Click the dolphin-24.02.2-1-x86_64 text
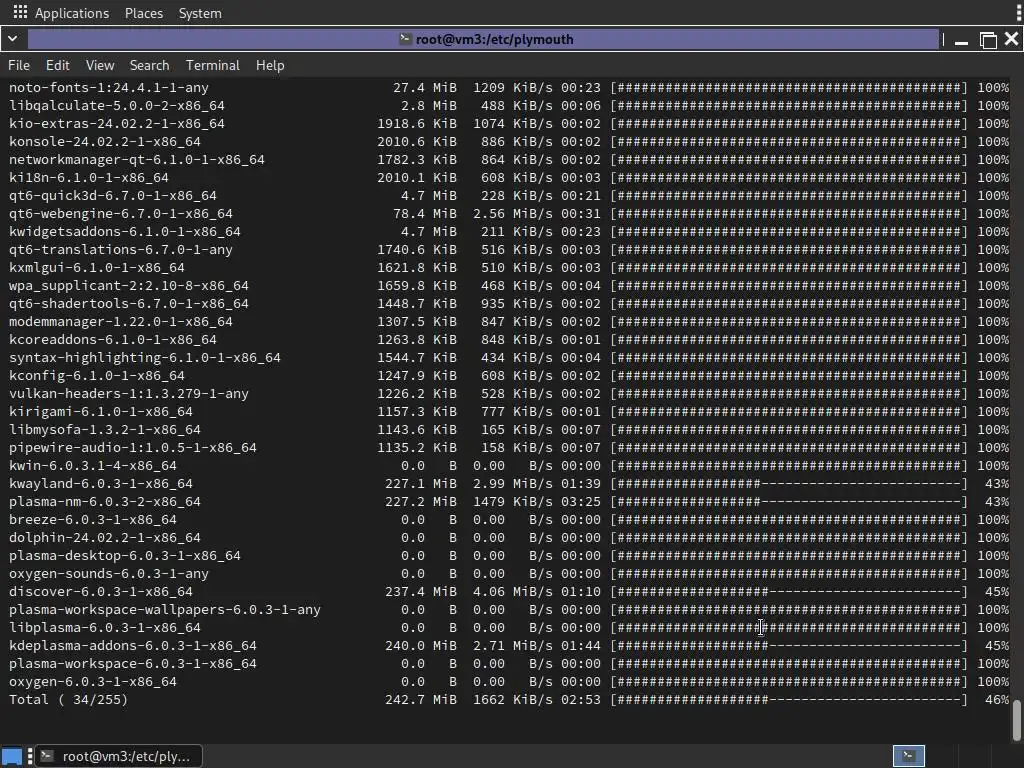The height and width of the screenshot is (768, 1024). 104,538
